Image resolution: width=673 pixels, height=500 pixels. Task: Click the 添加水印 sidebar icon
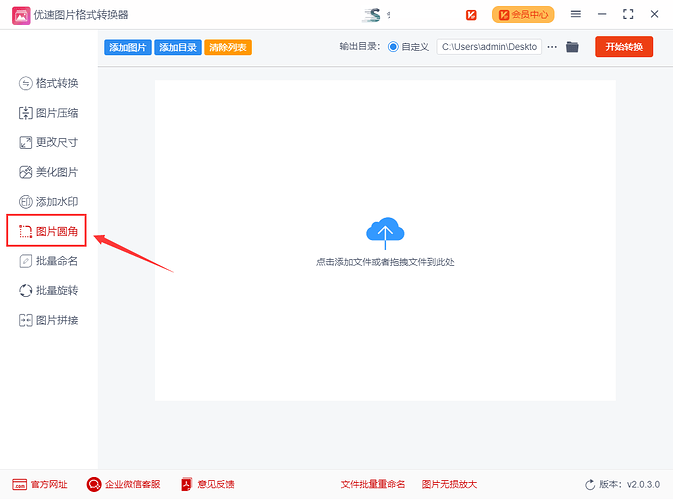(x=26, y=202)
